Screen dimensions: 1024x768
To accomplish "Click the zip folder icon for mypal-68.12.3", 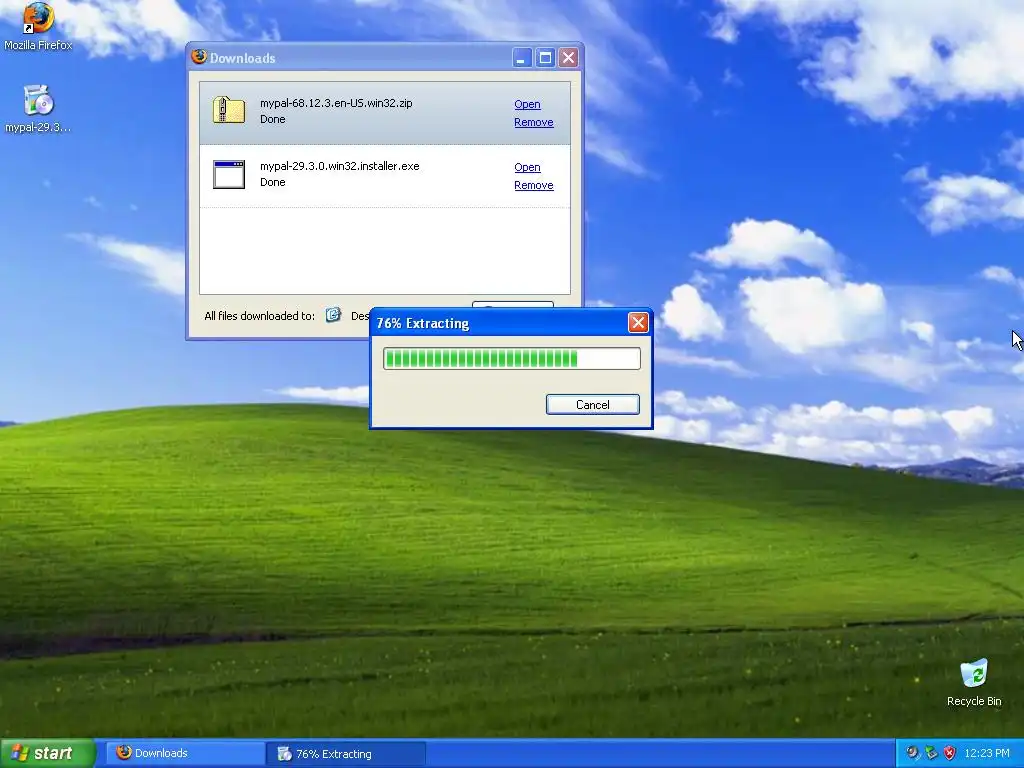I will point(229,110).
